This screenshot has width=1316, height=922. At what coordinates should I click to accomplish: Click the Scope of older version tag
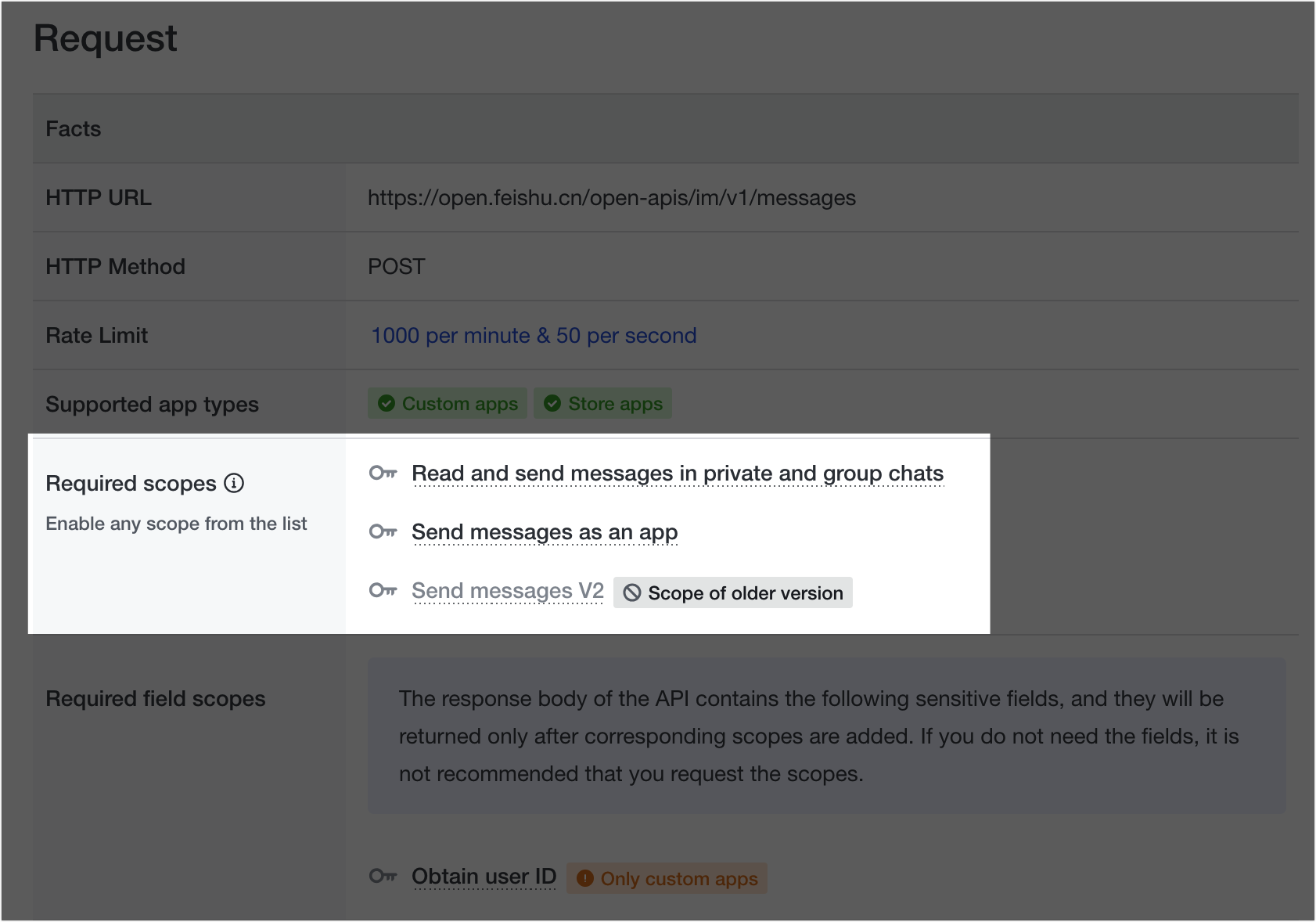[733, 592]
